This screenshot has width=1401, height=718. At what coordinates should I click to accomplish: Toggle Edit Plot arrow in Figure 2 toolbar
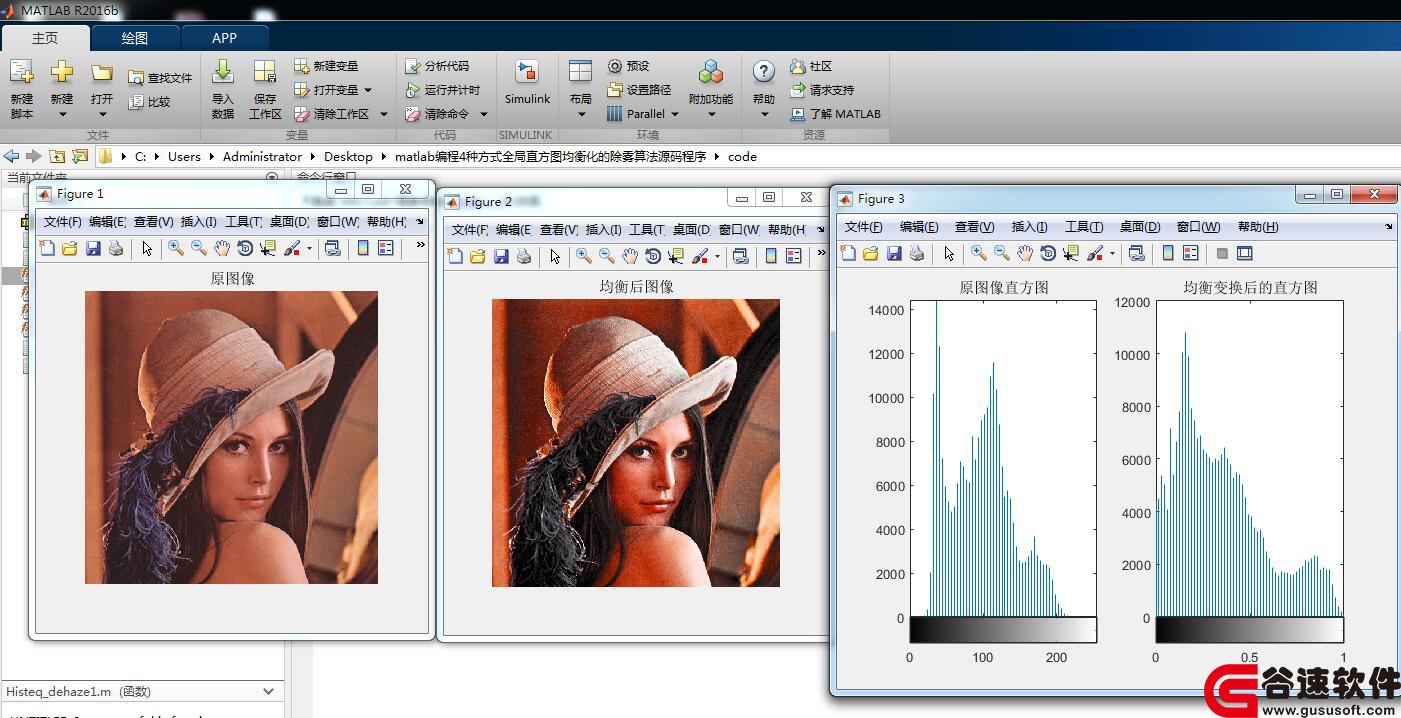click(x=555, y=256)
